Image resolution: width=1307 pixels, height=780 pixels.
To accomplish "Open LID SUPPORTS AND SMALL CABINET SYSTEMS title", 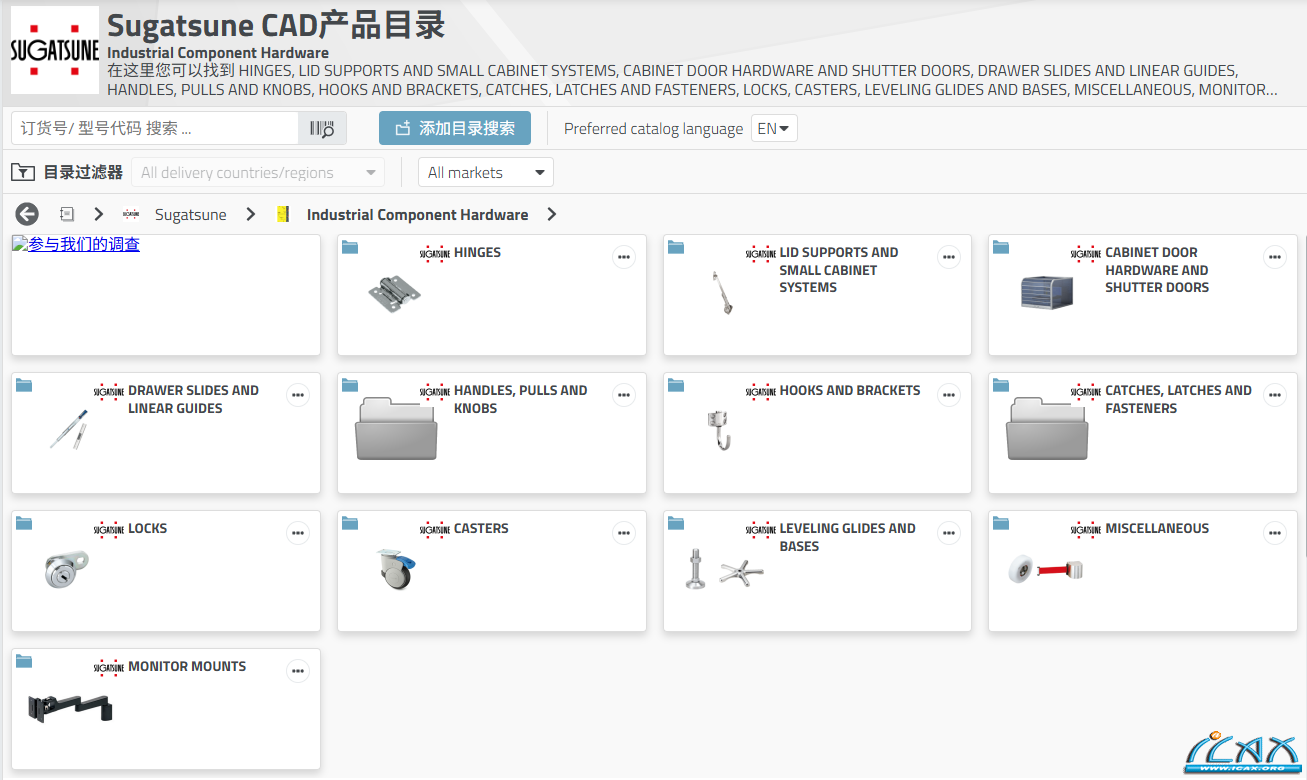I will click(x=839, y=270).
